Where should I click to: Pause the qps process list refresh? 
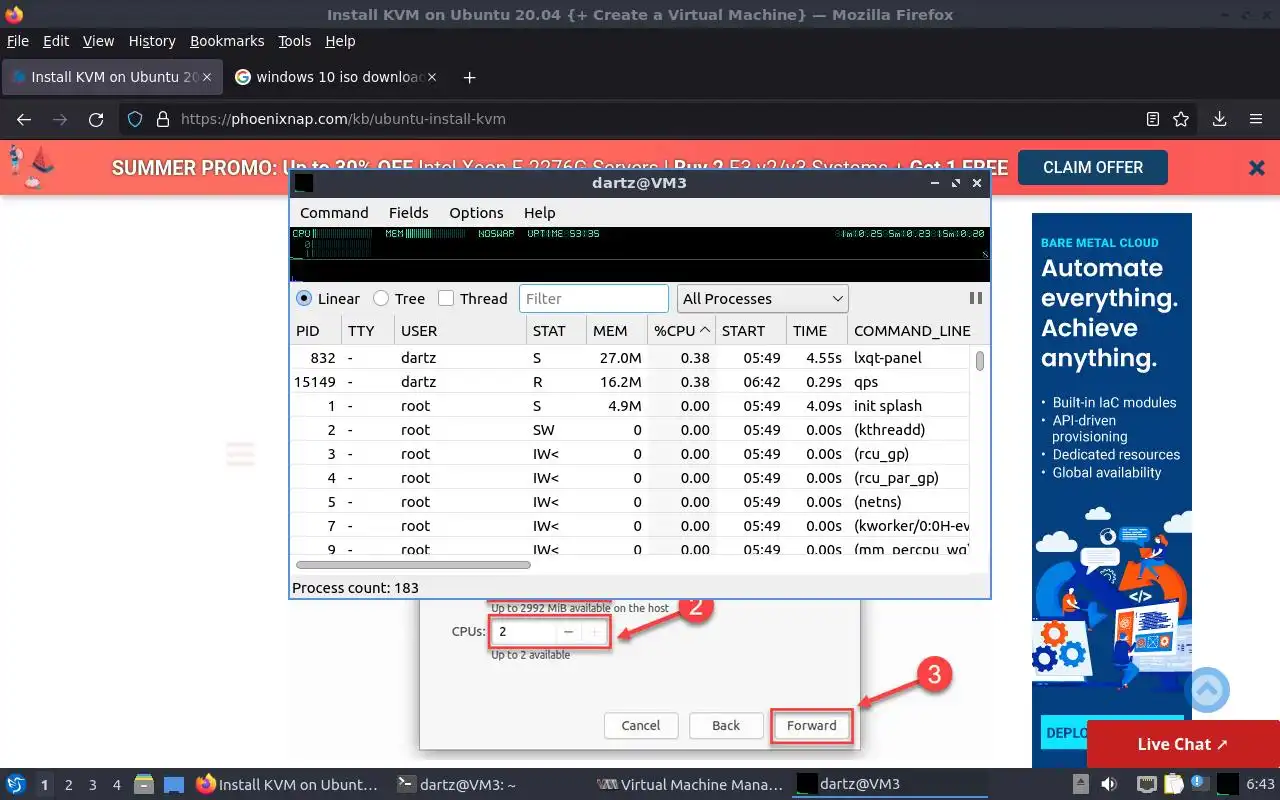(976, 298)
